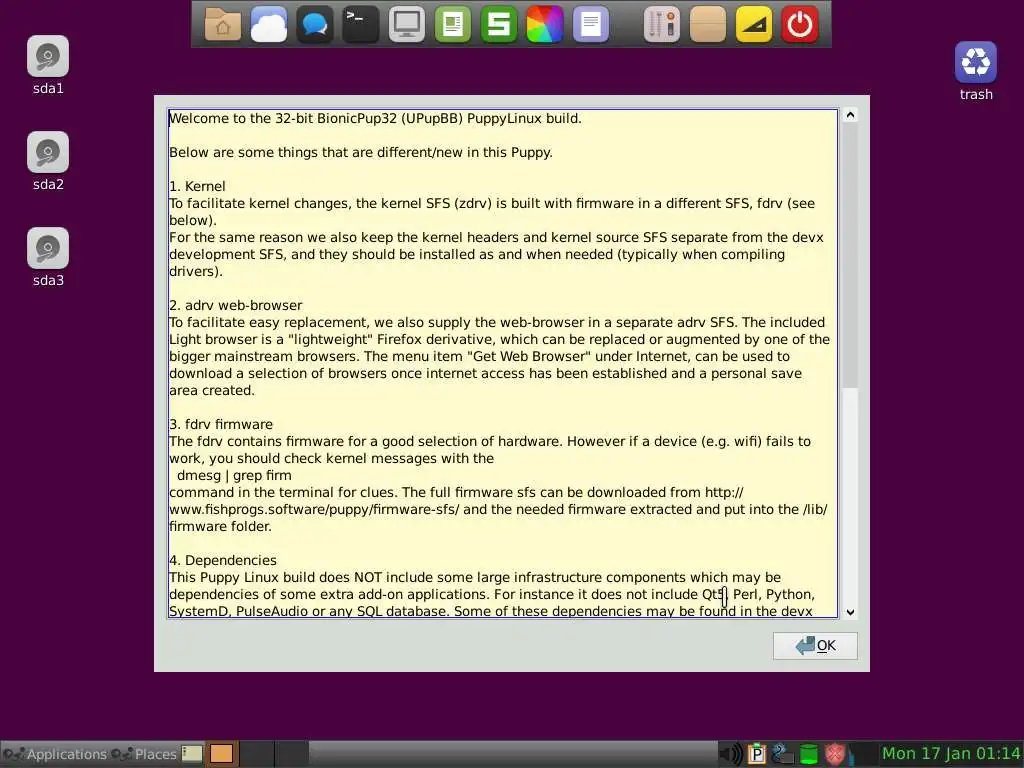Open the red firewall shield tray icon
The width and height of the screenshot is (1024, 768).
click(x=835, y=754)
